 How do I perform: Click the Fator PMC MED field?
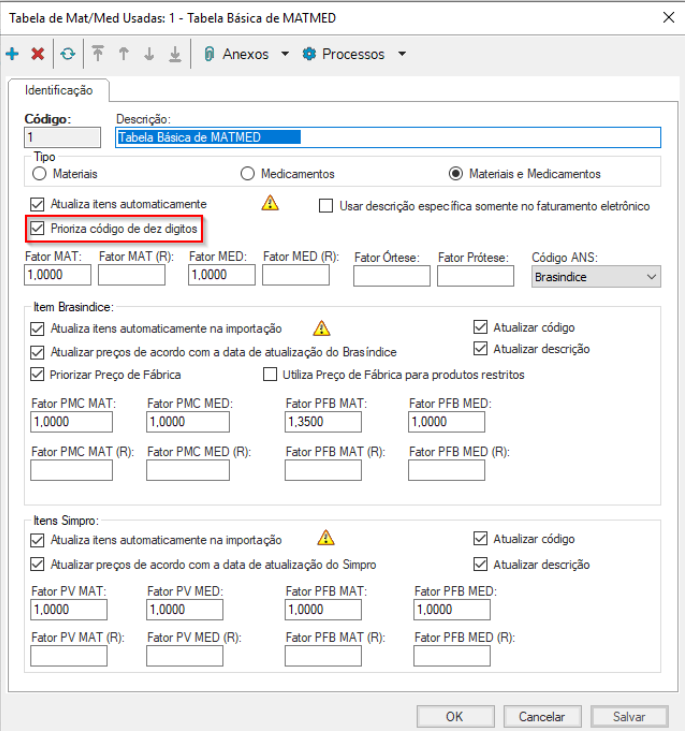pyautogui.click(x=188, y=421)
